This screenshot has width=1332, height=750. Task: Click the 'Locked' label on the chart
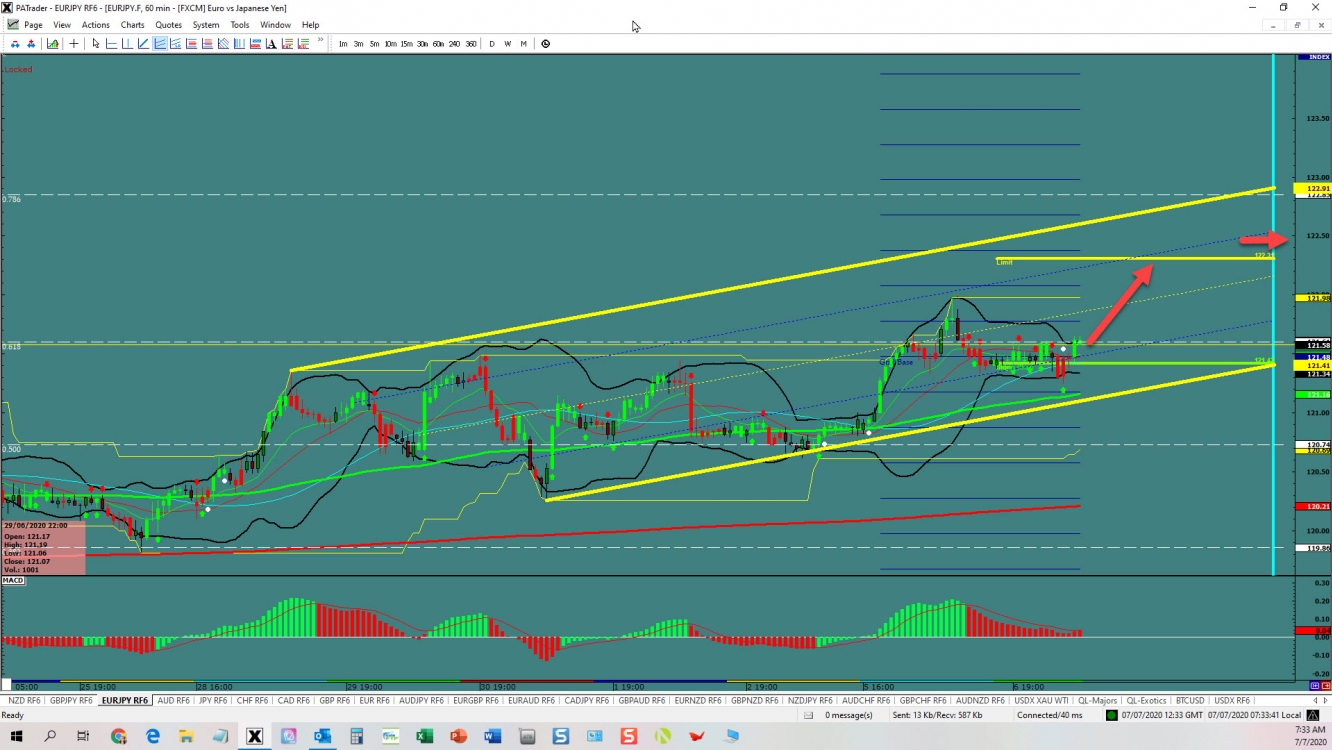pyautogui.click(x=18, y=69)
